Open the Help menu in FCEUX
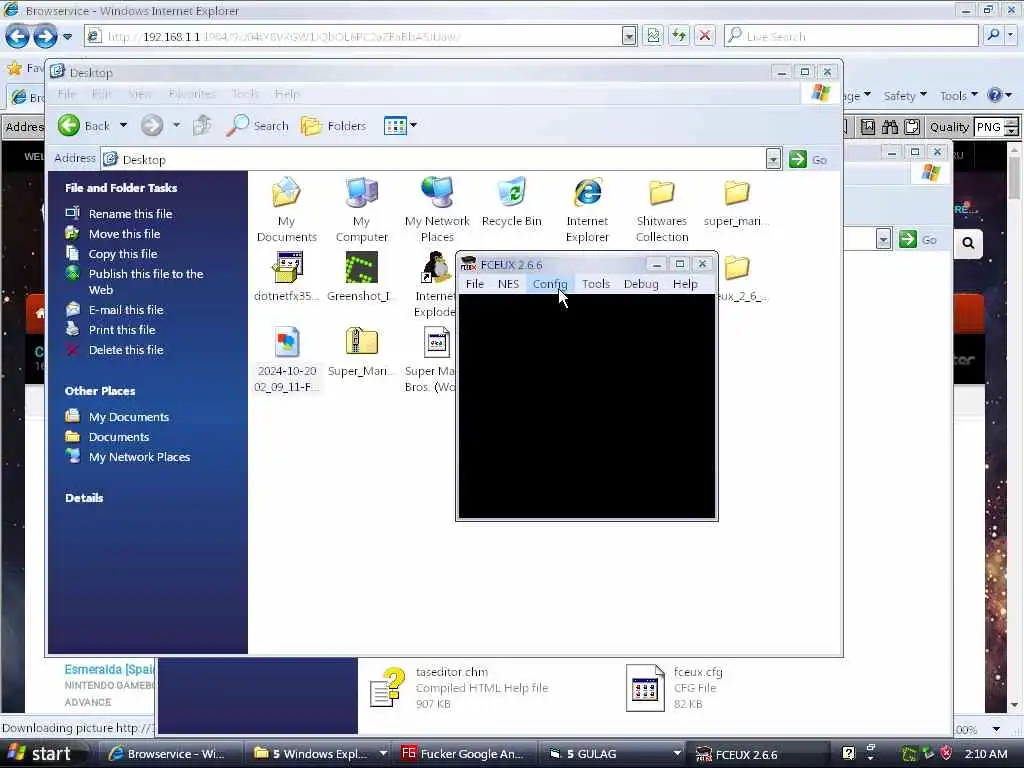Image resolution: width=1024 pixels, height=768 pixels. pos(685,283)
